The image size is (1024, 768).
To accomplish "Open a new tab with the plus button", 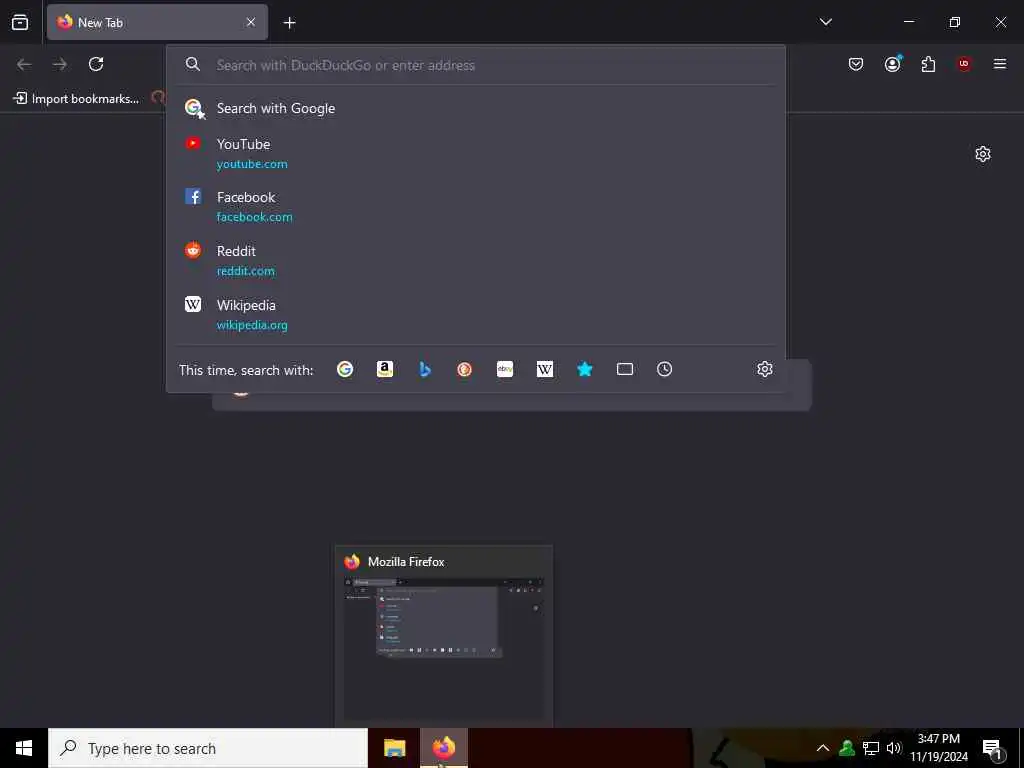I will (x=289, y=23).
